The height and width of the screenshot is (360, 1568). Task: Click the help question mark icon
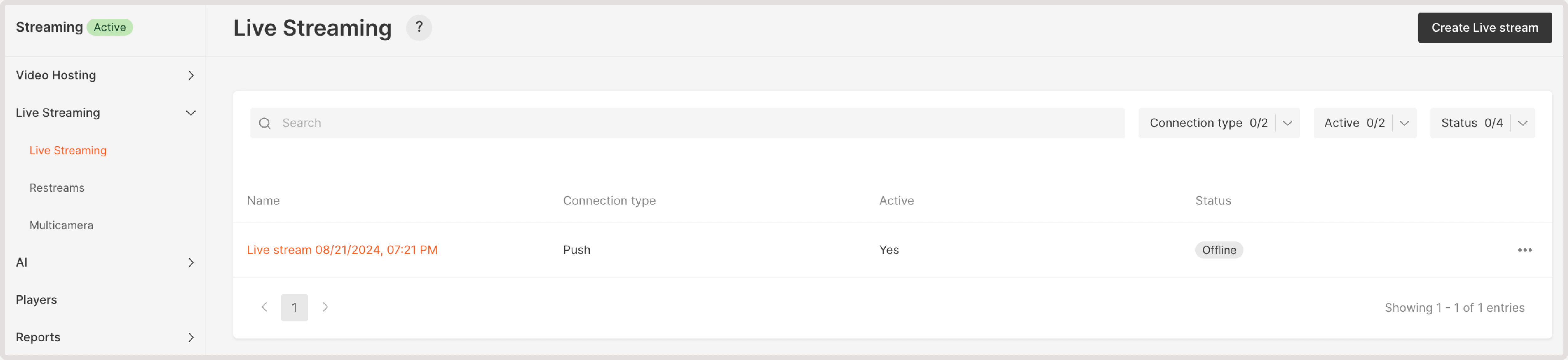[x=419, y=27]
